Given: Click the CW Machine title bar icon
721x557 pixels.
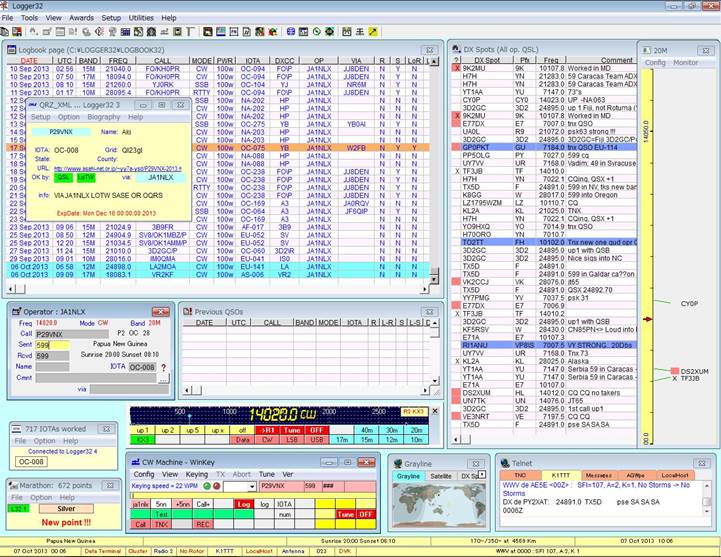Looking at the screenshot, I should click(x=135, y=462).
